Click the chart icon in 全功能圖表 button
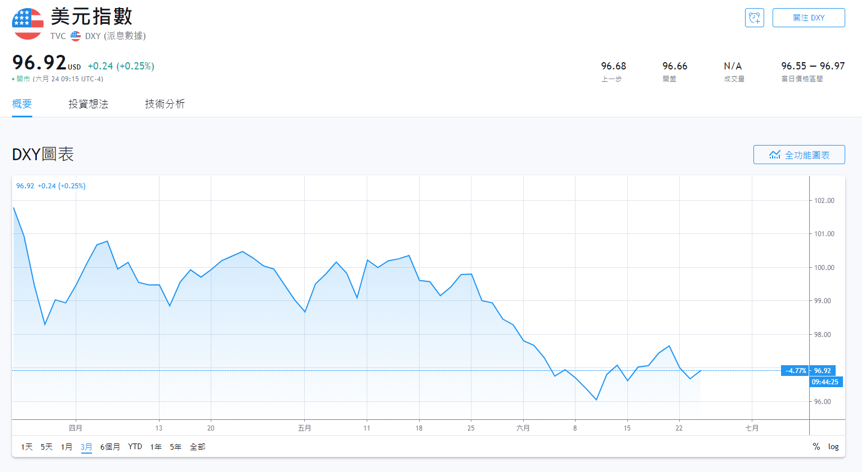This screenshot has width=862, height=472. click(774, 155)
